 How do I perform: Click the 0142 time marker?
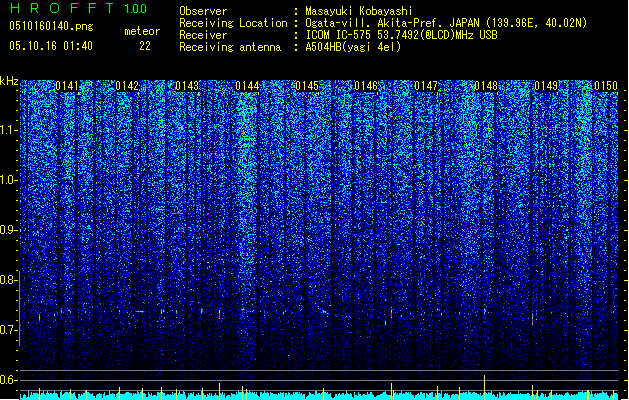click(x=127, y=86)
